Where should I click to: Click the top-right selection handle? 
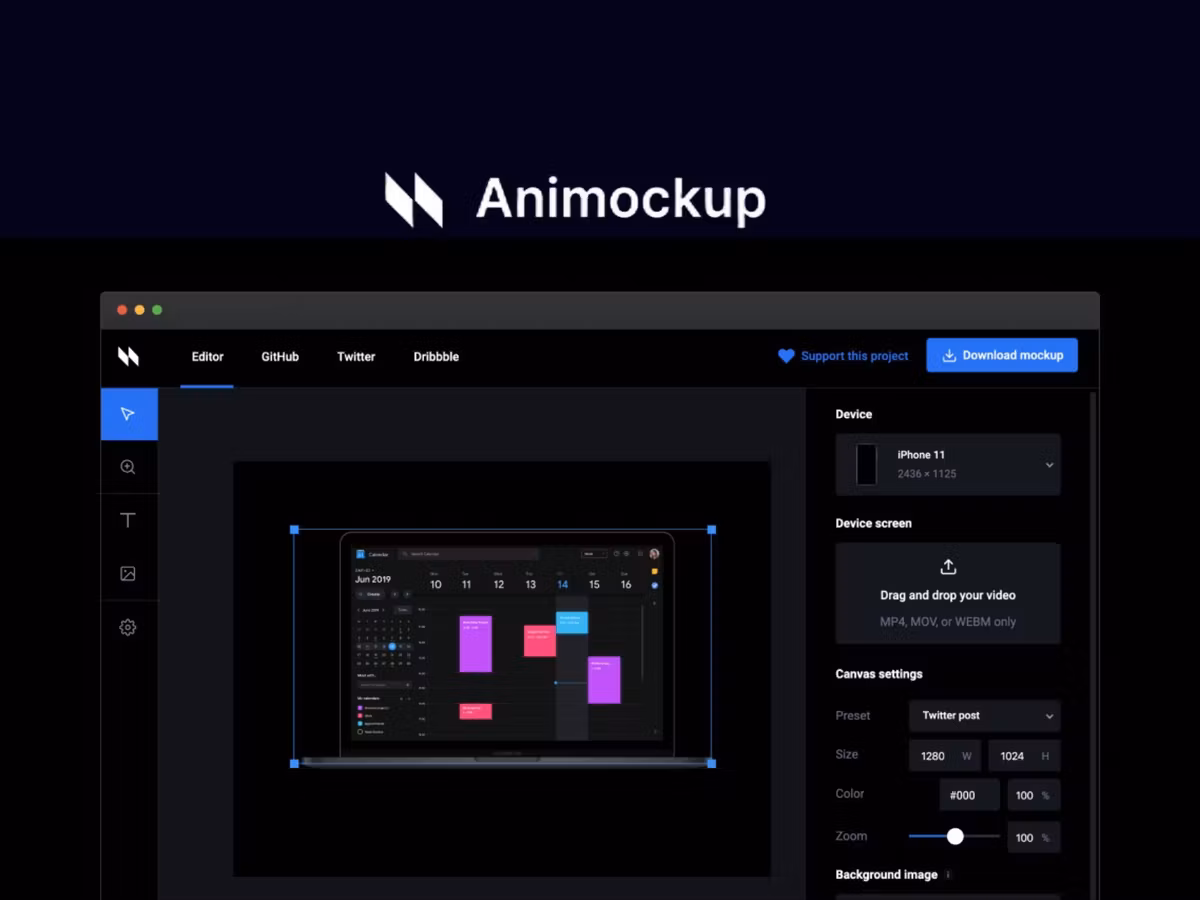[x=711, y=529]
